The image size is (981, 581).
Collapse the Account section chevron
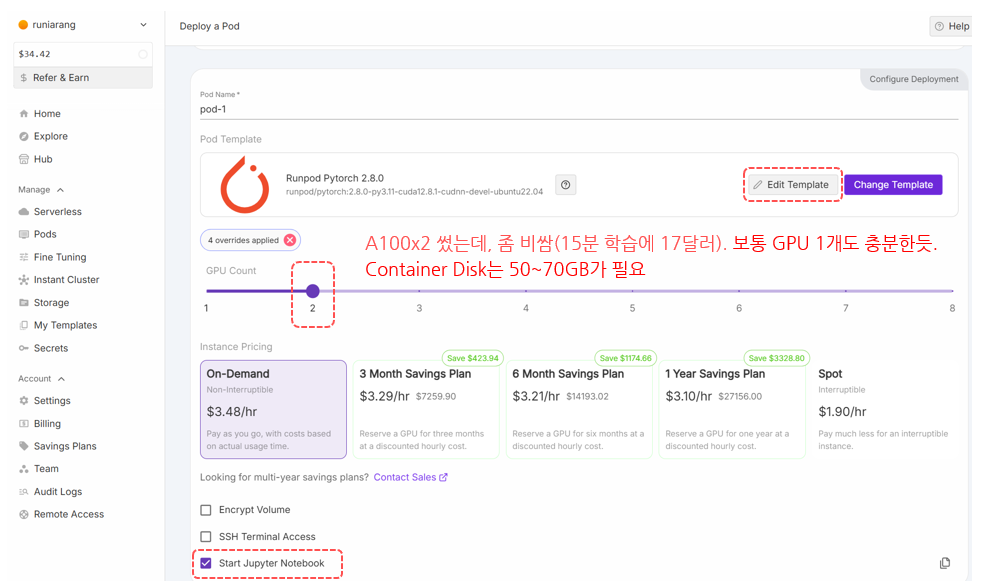click(x=61, y=379)
